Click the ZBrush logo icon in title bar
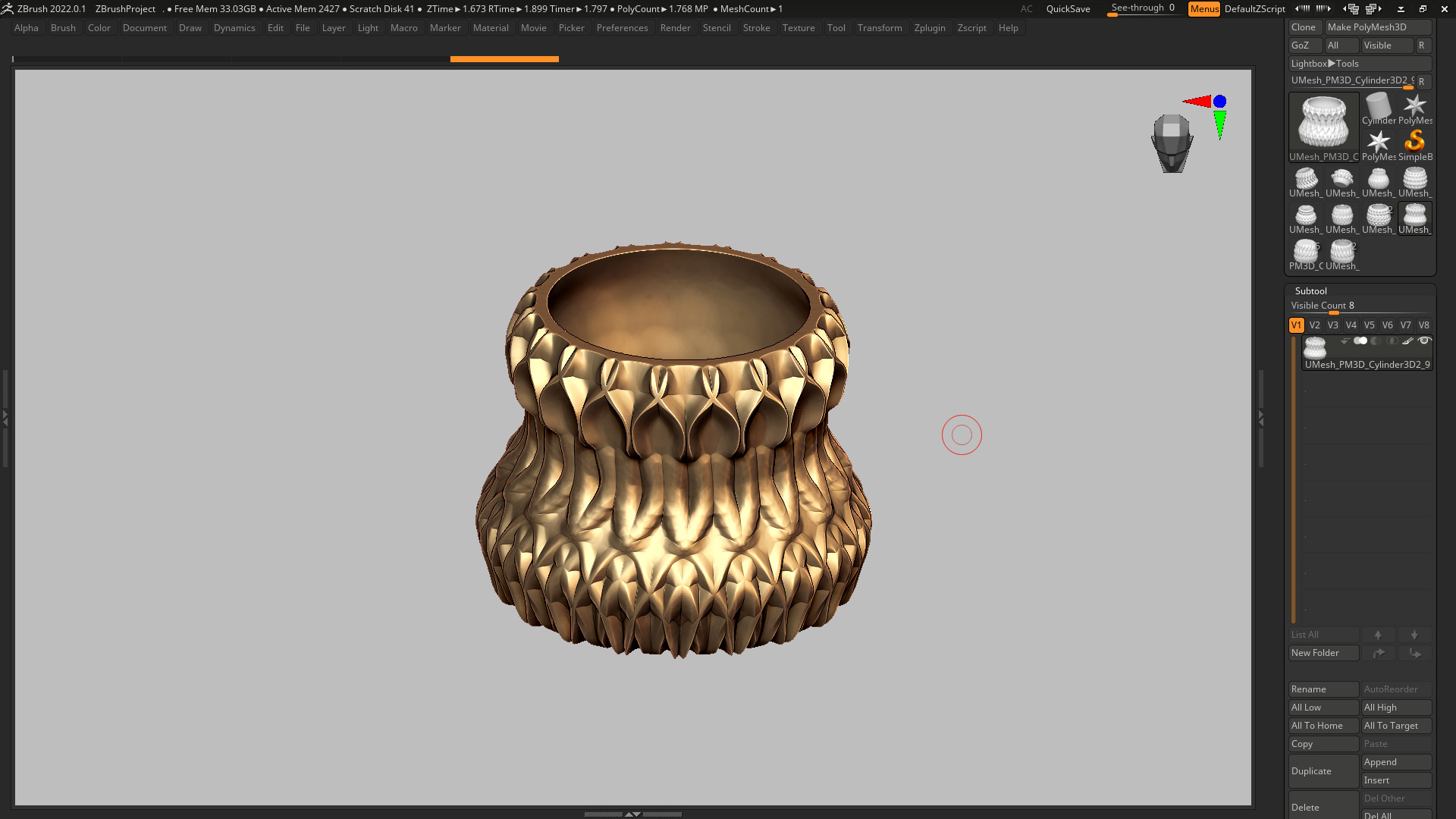1456x819 pixels. 8,9
